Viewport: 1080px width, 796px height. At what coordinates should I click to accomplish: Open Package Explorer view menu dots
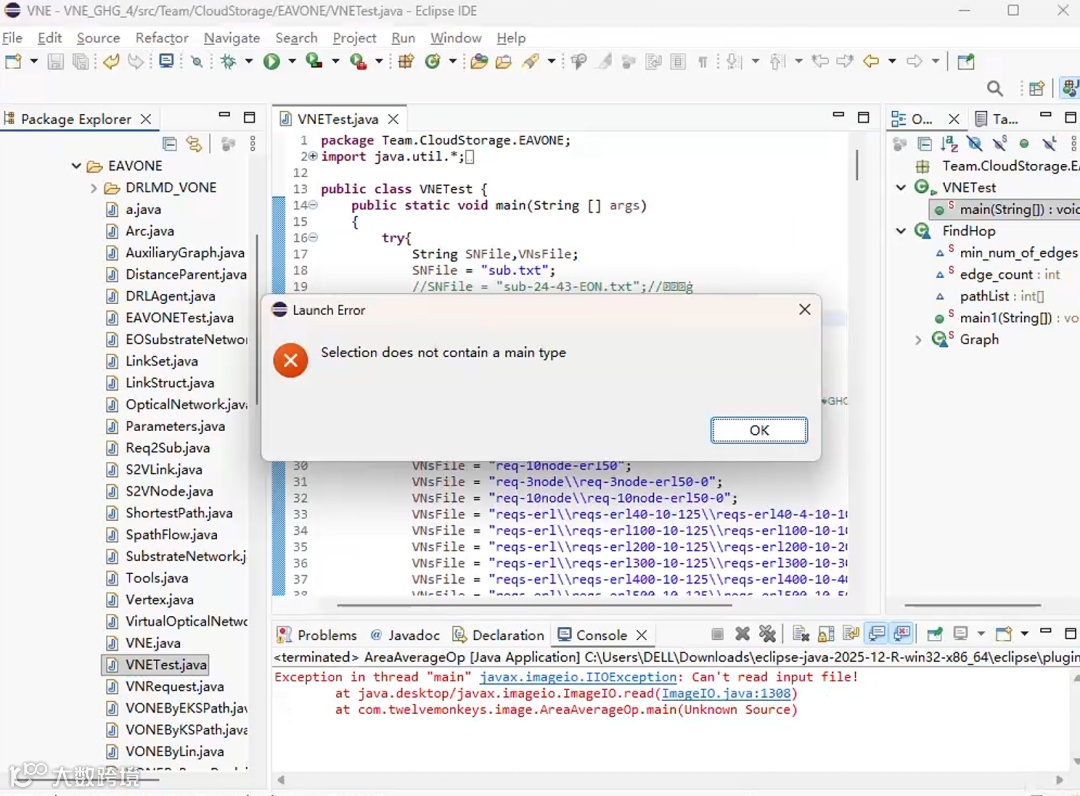coord(253,143)
